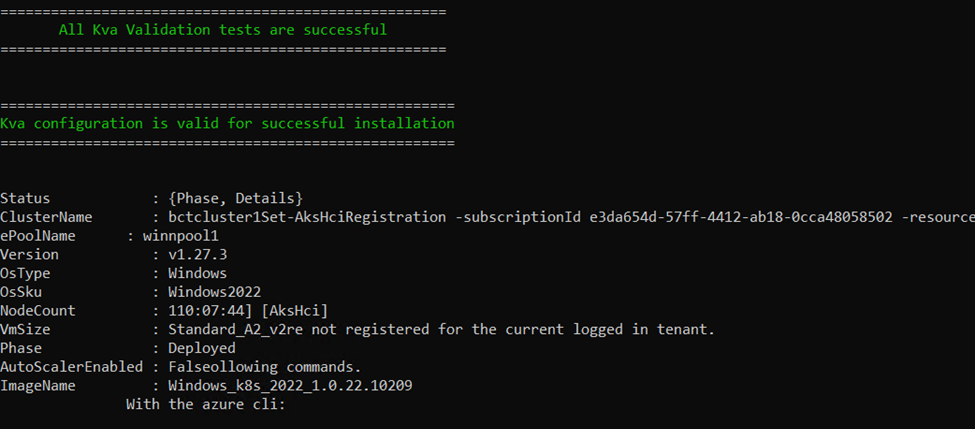Click the Phase value 'Deployed'
Image resolution: width=975 pixels, height=429 pixels.
pos(202,348)
